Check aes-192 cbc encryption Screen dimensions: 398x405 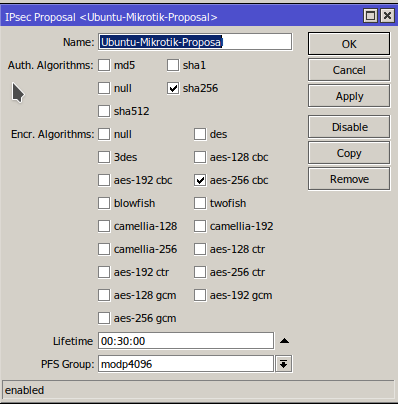coord(104,180)
